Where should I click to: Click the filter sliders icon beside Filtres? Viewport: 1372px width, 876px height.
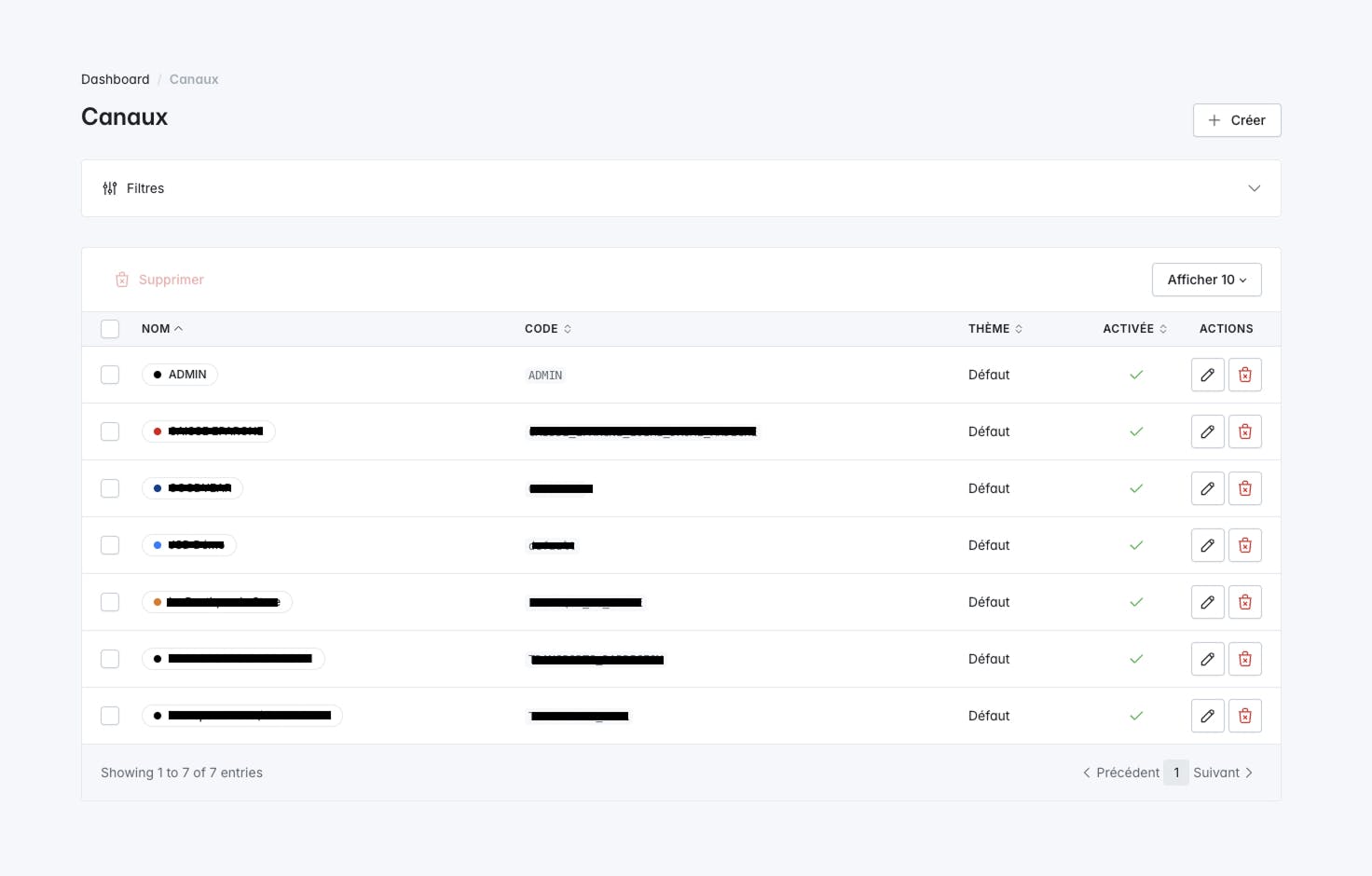[x=110, y=188]
